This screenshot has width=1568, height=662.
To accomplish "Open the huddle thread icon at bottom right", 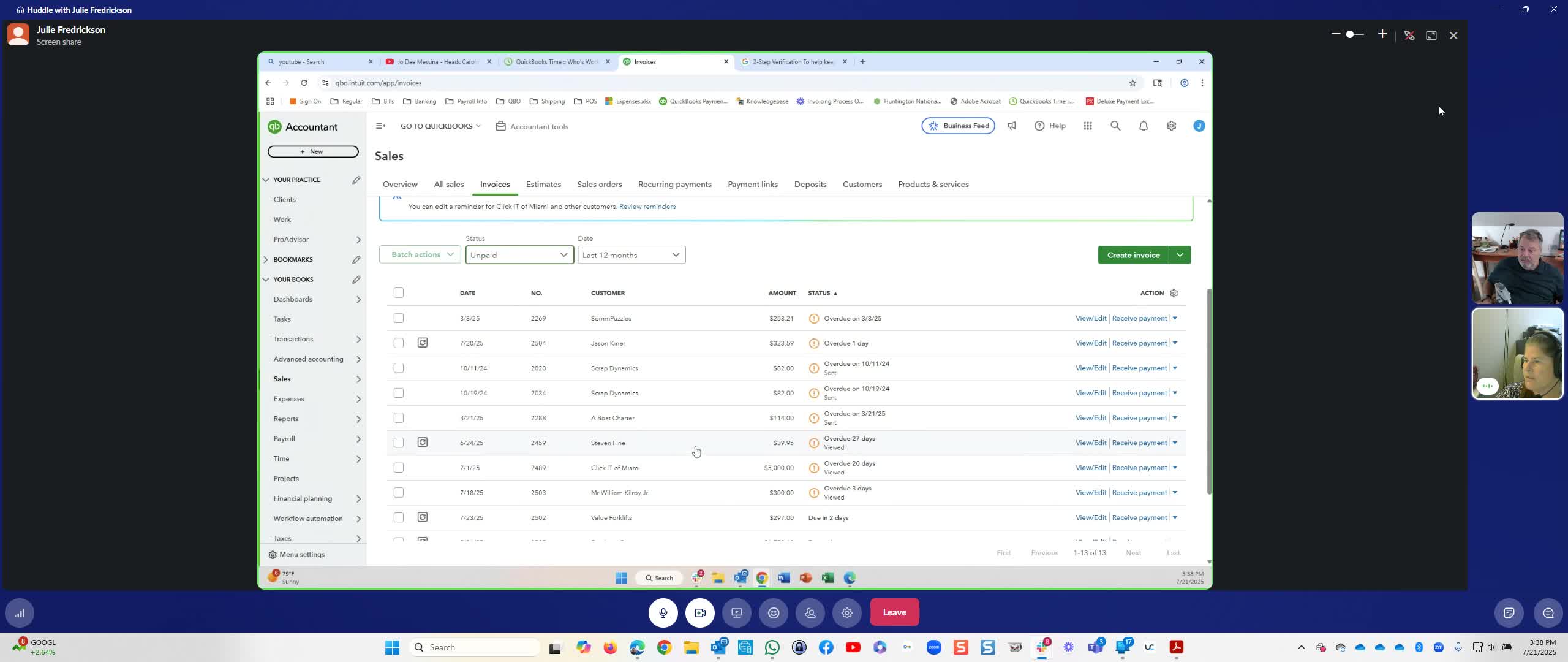I will (1548, 613).
